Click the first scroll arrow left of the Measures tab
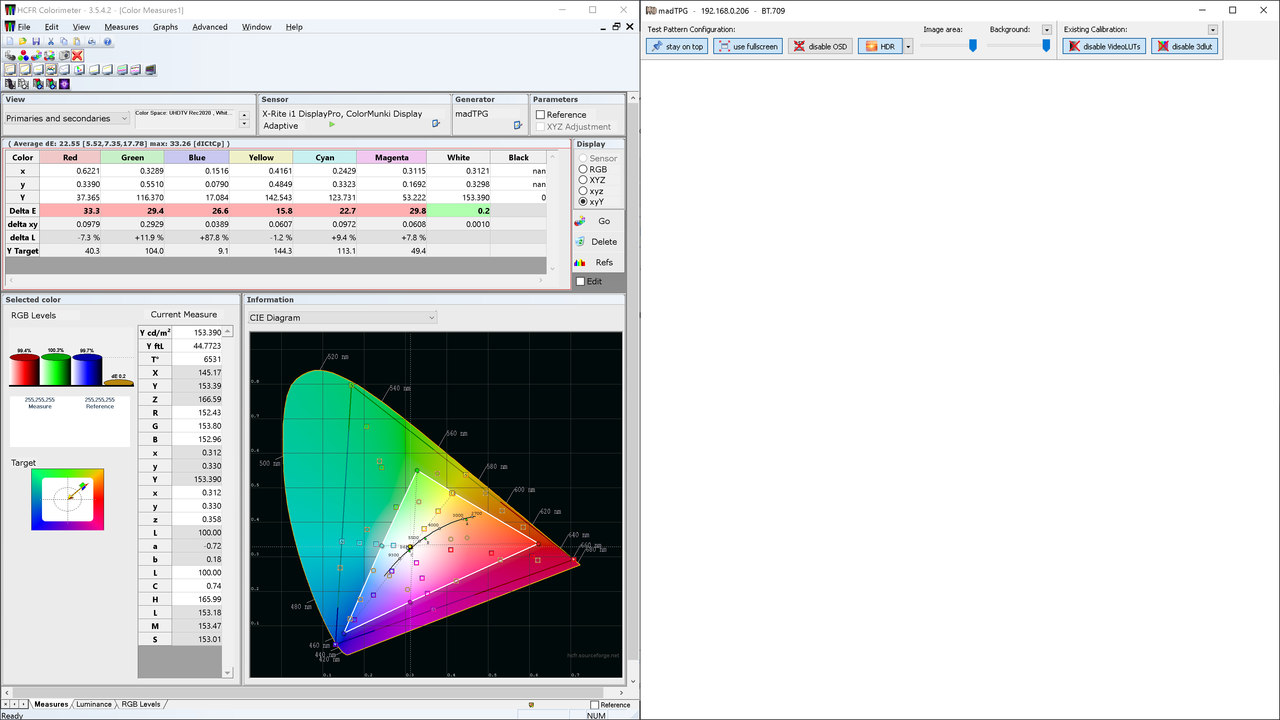1280x720 pixels. coord(5,704)
